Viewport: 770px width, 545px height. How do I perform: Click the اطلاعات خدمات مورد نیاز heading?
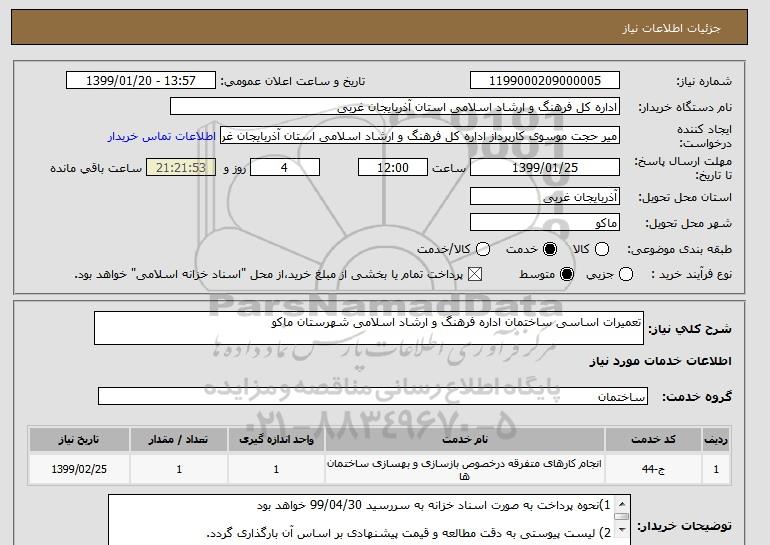(x=660, y=361)
